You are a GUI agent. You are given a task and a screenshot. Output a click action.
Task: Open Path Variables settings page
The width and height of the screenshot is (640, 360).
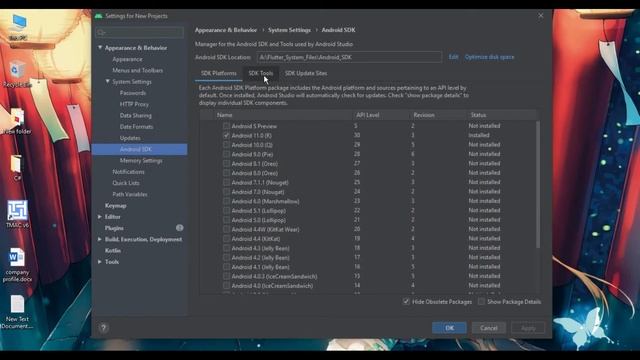tap(130, 194)
